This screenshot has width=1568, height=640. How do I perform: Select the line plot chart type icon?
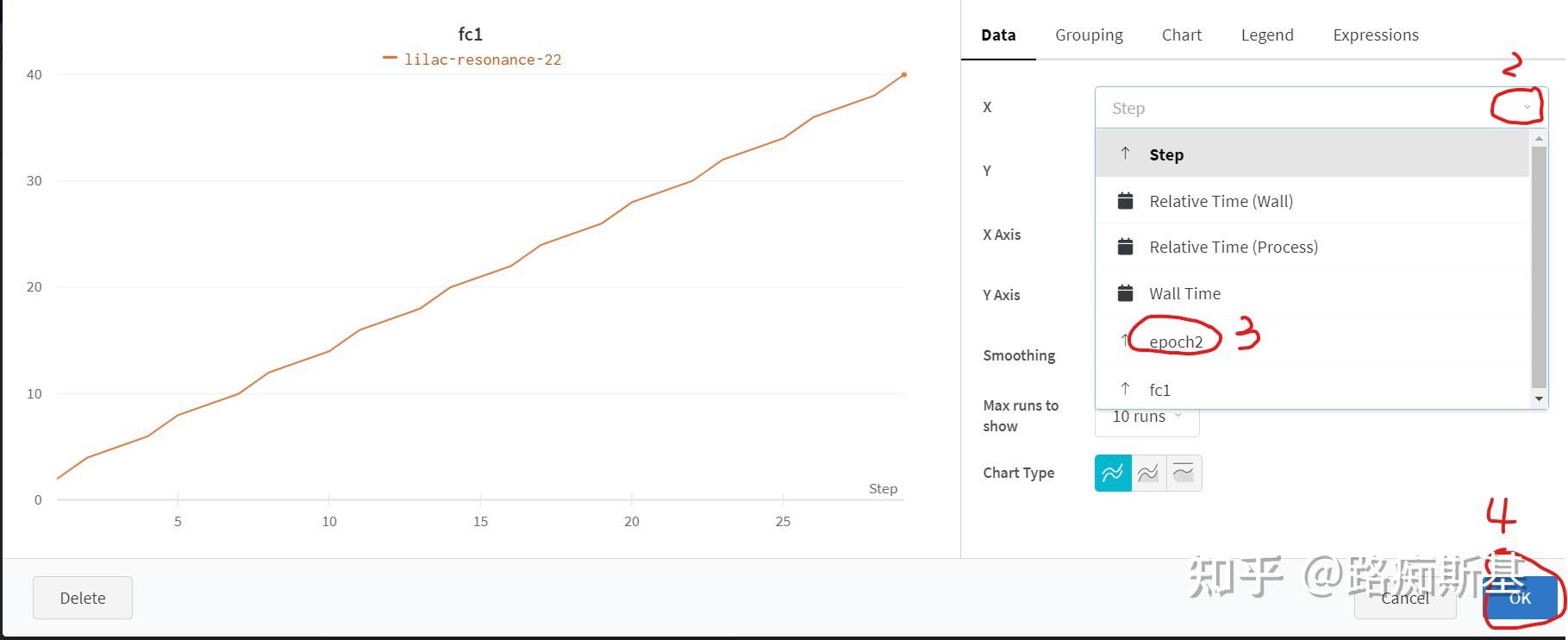coord(1113,473)
